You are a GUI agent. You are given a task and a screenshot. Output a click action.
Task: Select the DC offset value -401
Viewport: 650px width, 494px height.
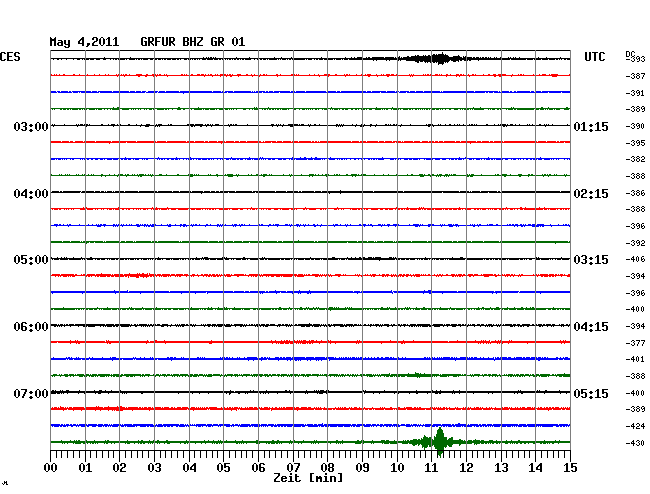[635, 359]
